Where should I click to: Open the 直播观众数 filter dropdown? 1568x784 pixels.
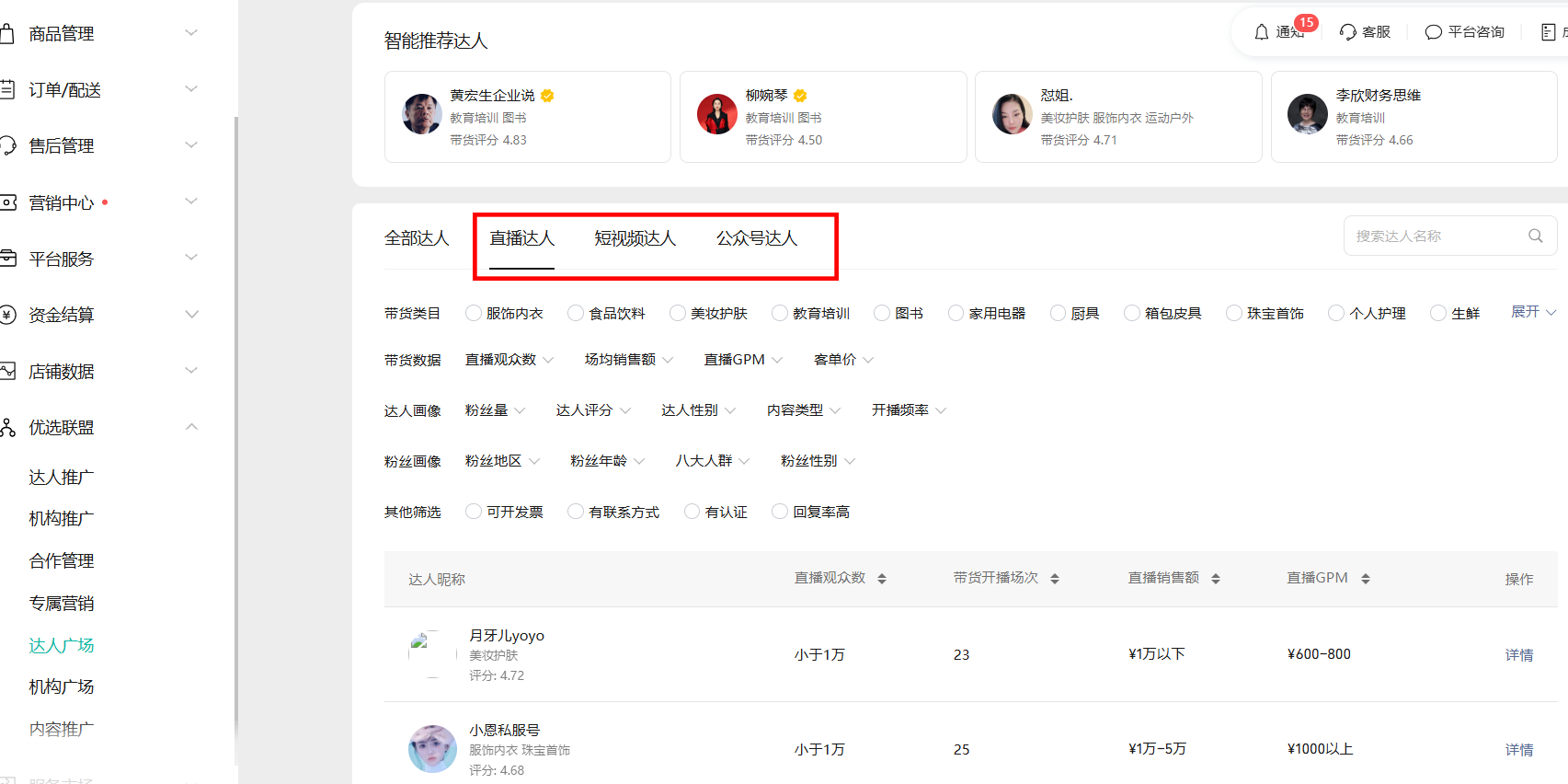[509, 360]
